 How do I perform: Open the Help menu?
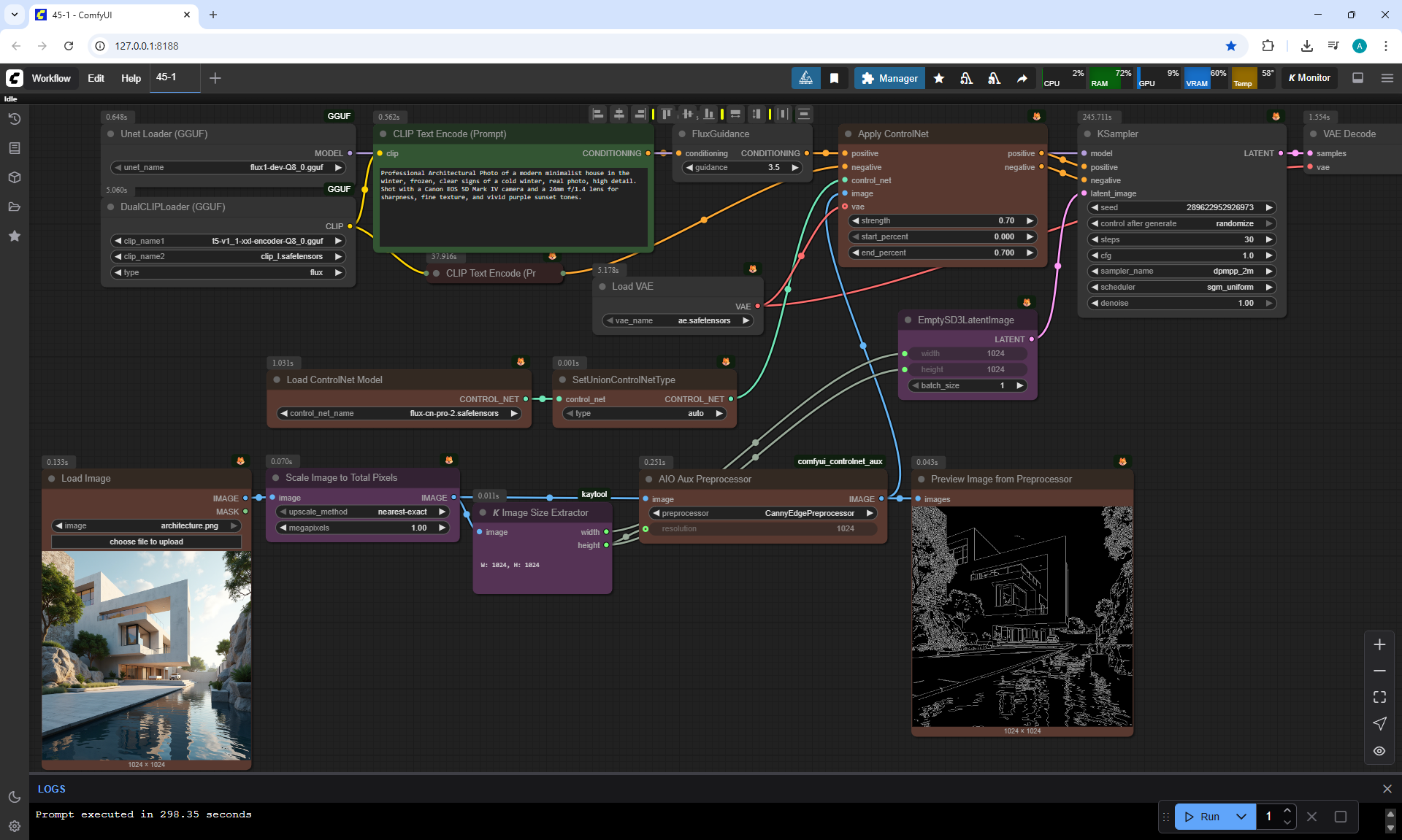point(131,78)
